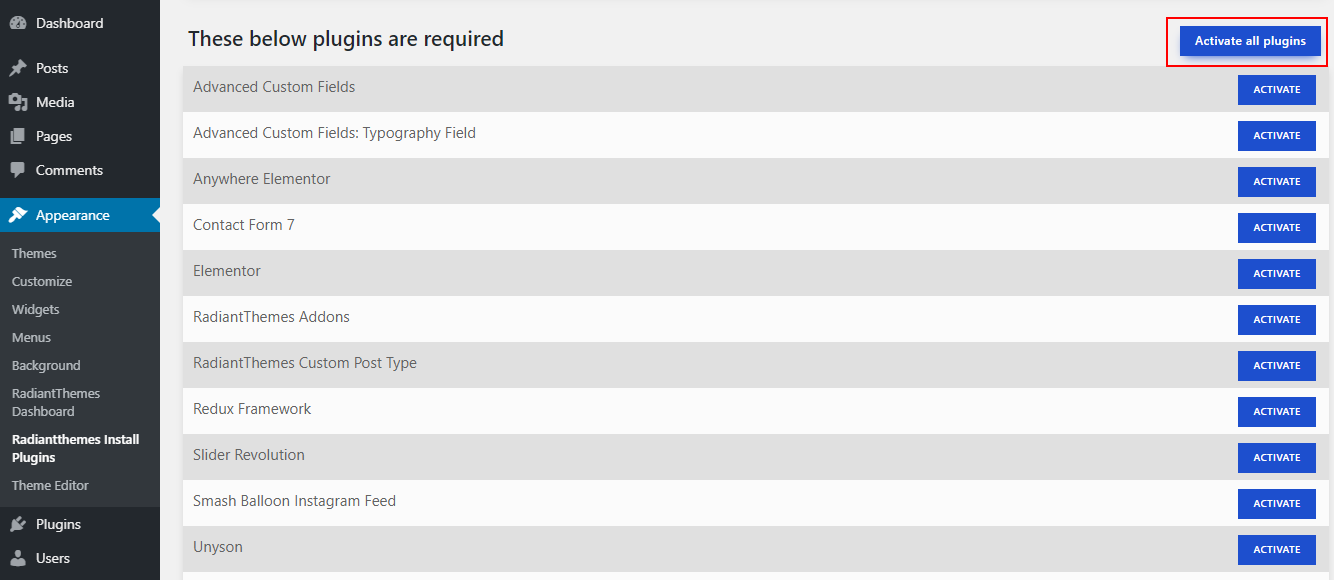Screen dimensions: 1334x580
Task: Activate the Elementor plugin
Action: [x=1276, y=274]
